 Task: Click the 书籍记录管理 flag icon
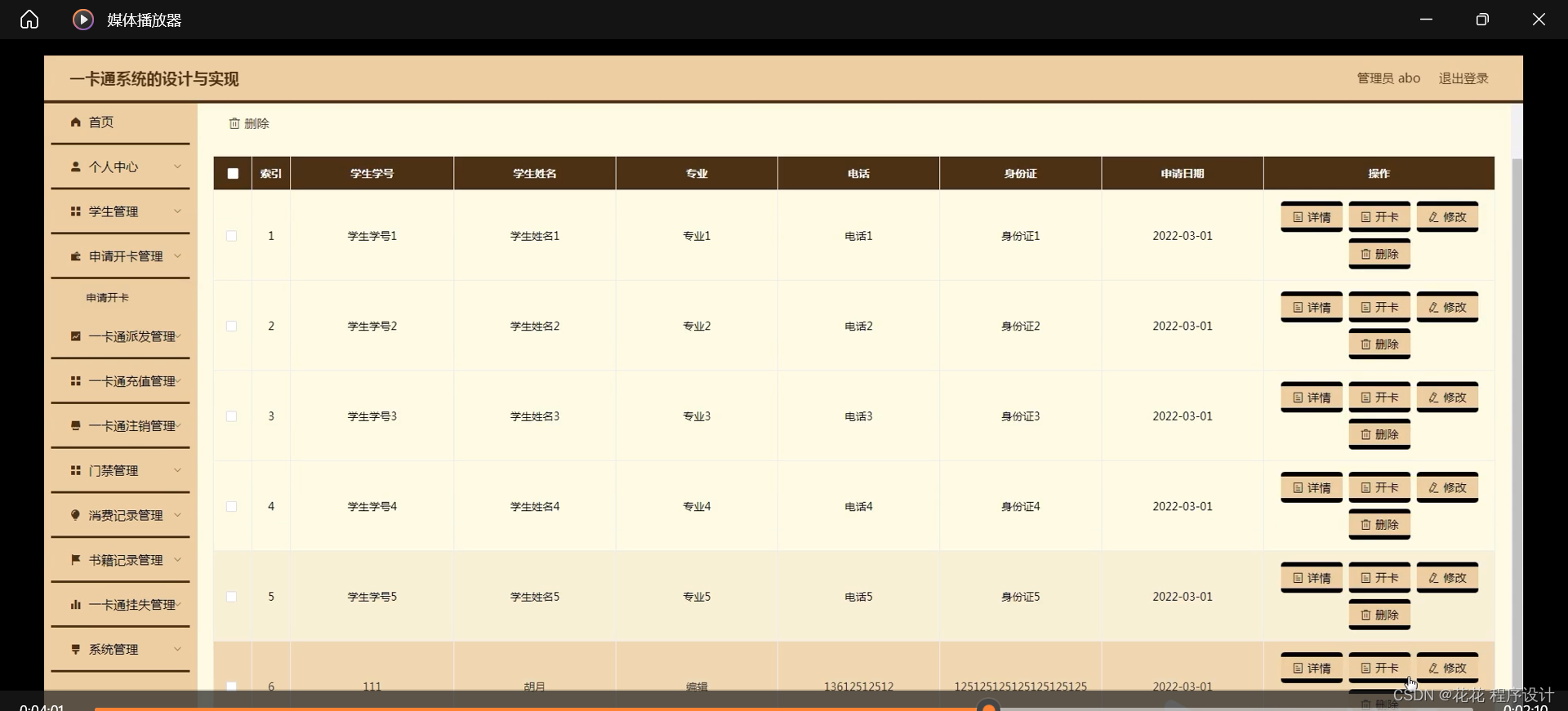[x=76, y=560]
